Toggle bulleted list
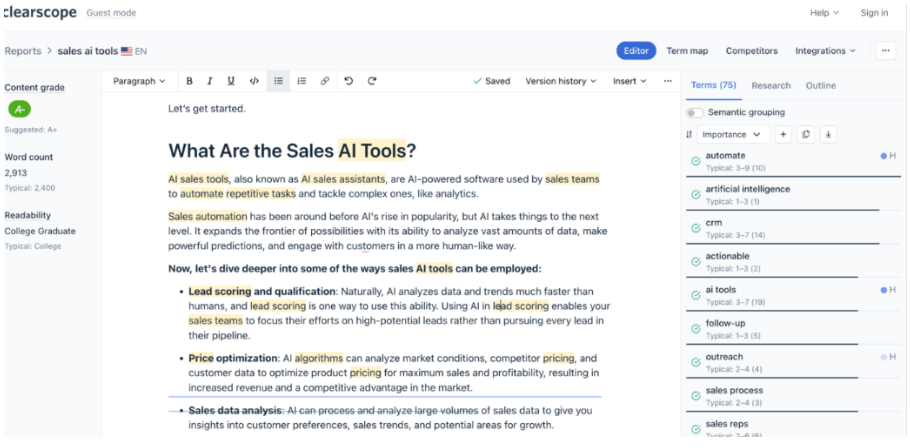The image size is (910, 448). coord(279,81)
